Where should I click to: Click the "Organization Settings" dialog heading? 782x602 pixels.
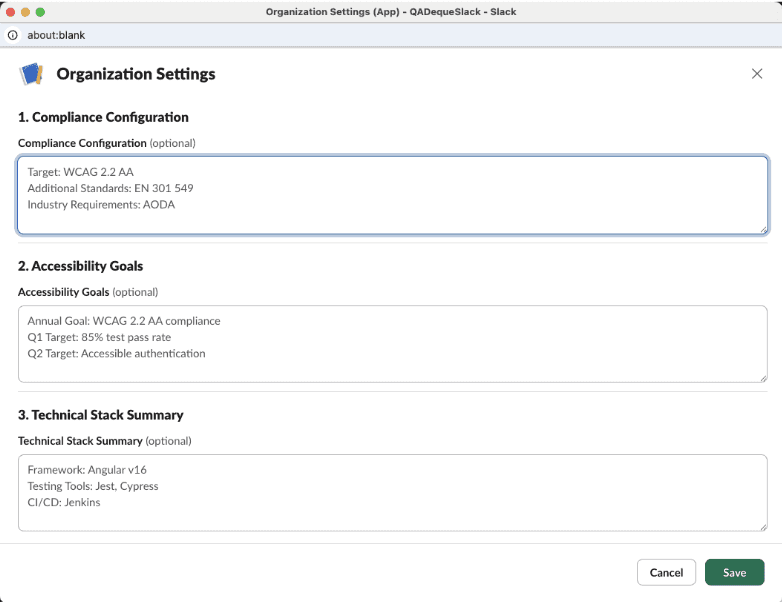(136, 74)
